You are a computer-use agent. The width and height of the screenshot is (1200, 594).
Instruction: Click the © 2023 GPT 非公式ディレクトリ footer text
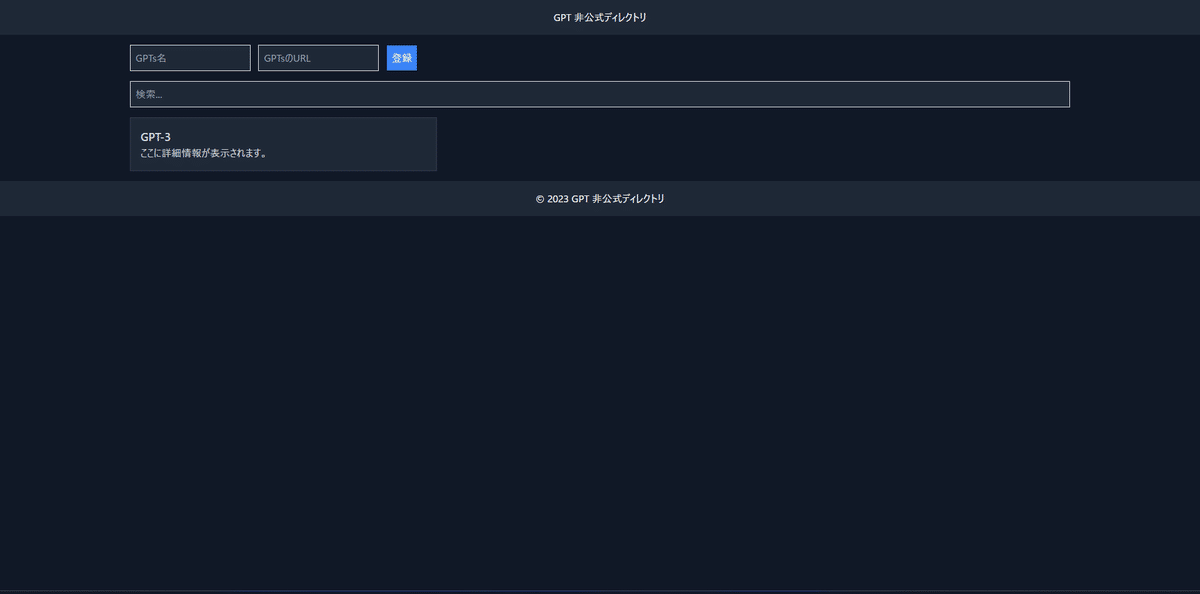tap(600, 199)
